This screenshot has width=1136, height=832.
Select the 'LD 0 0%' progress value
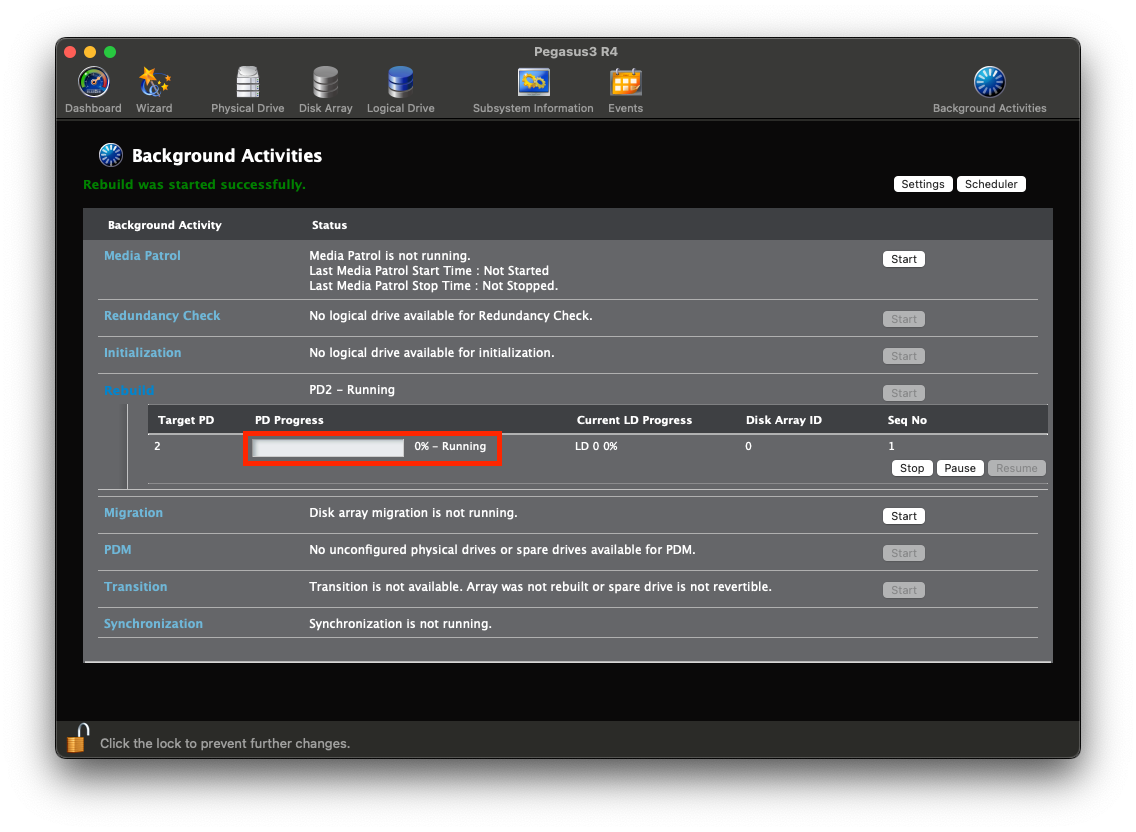(596, 446)
